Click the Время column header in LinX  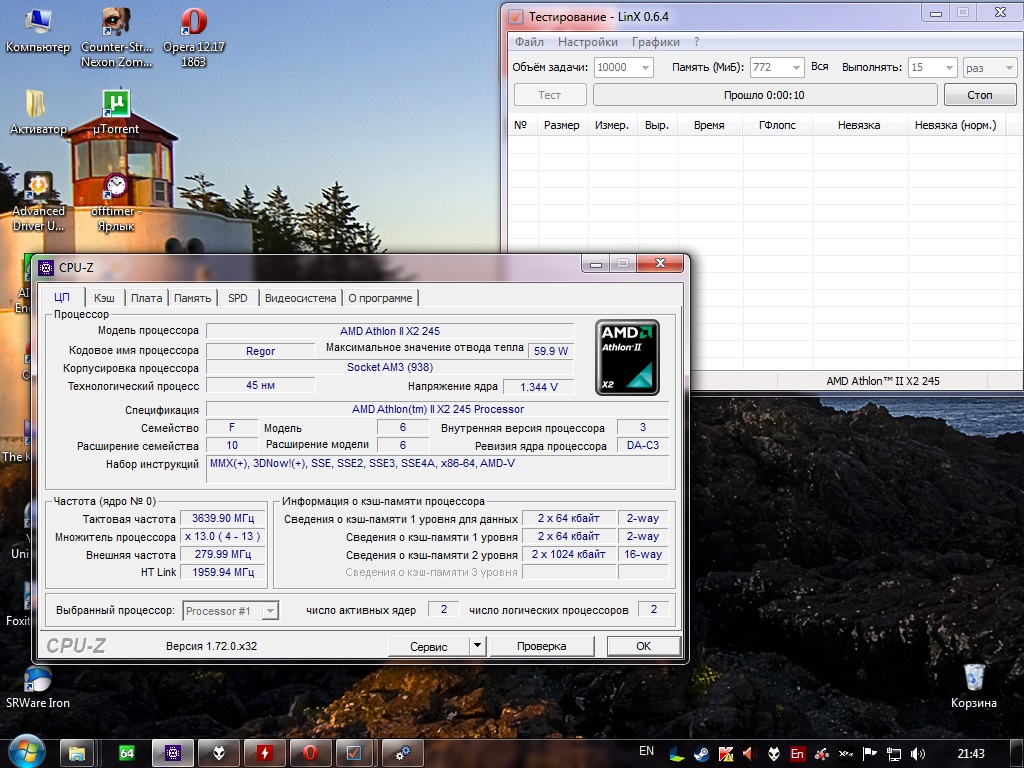[x=709, y=125]
